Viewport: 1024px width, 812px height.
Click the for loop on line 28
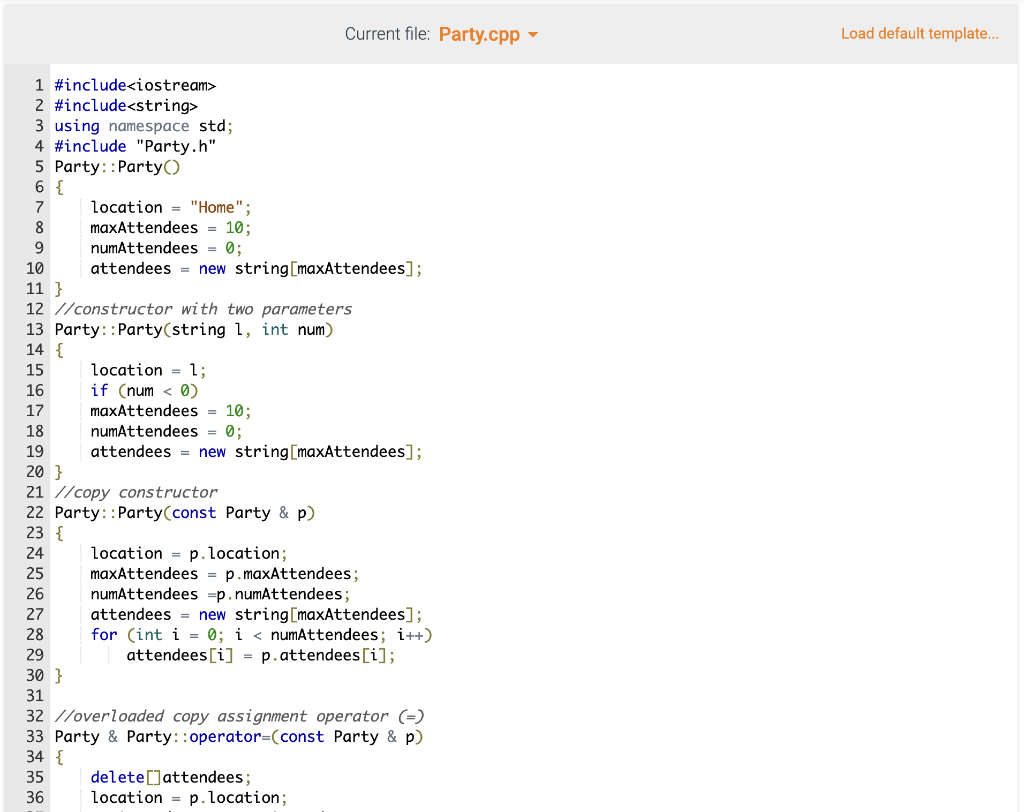(260, 634)
